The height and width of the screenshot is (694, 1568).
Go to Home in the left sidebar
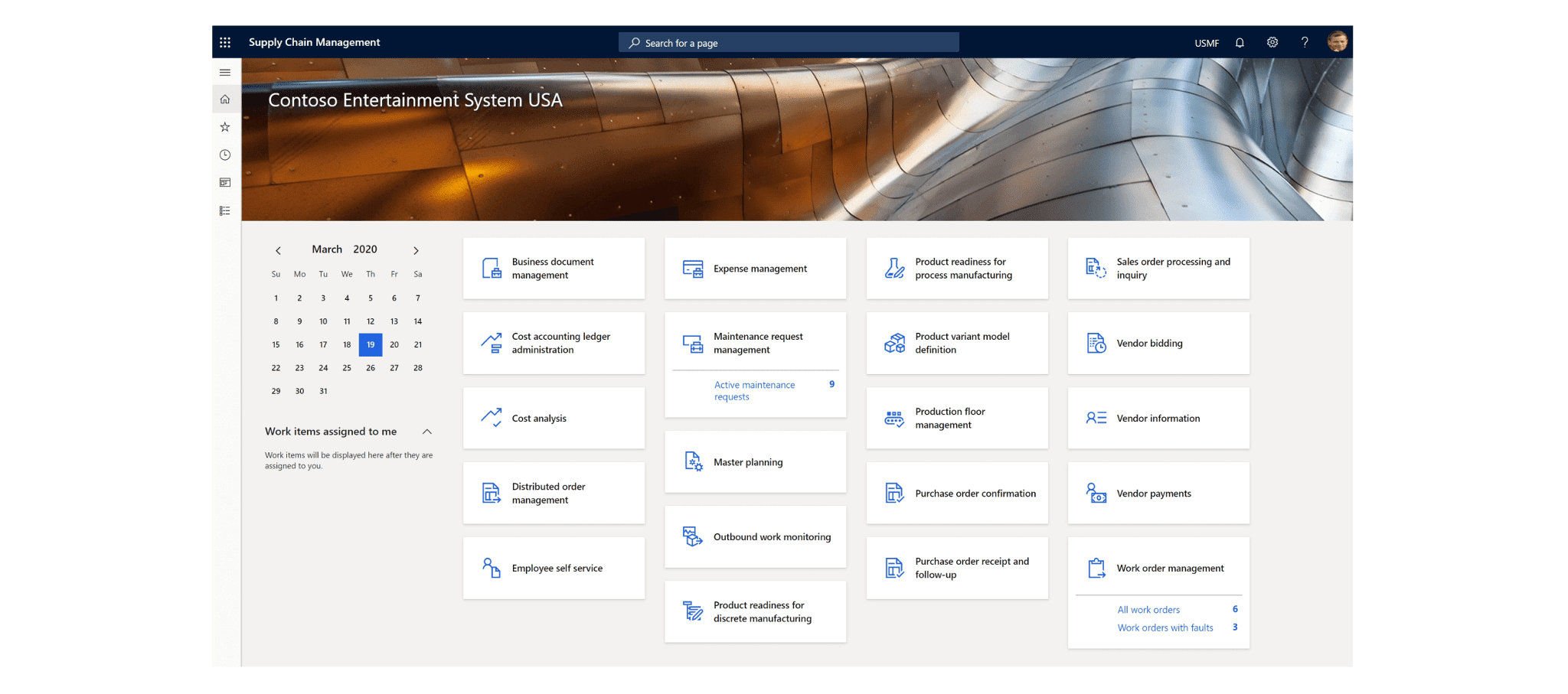click(225, 99)
